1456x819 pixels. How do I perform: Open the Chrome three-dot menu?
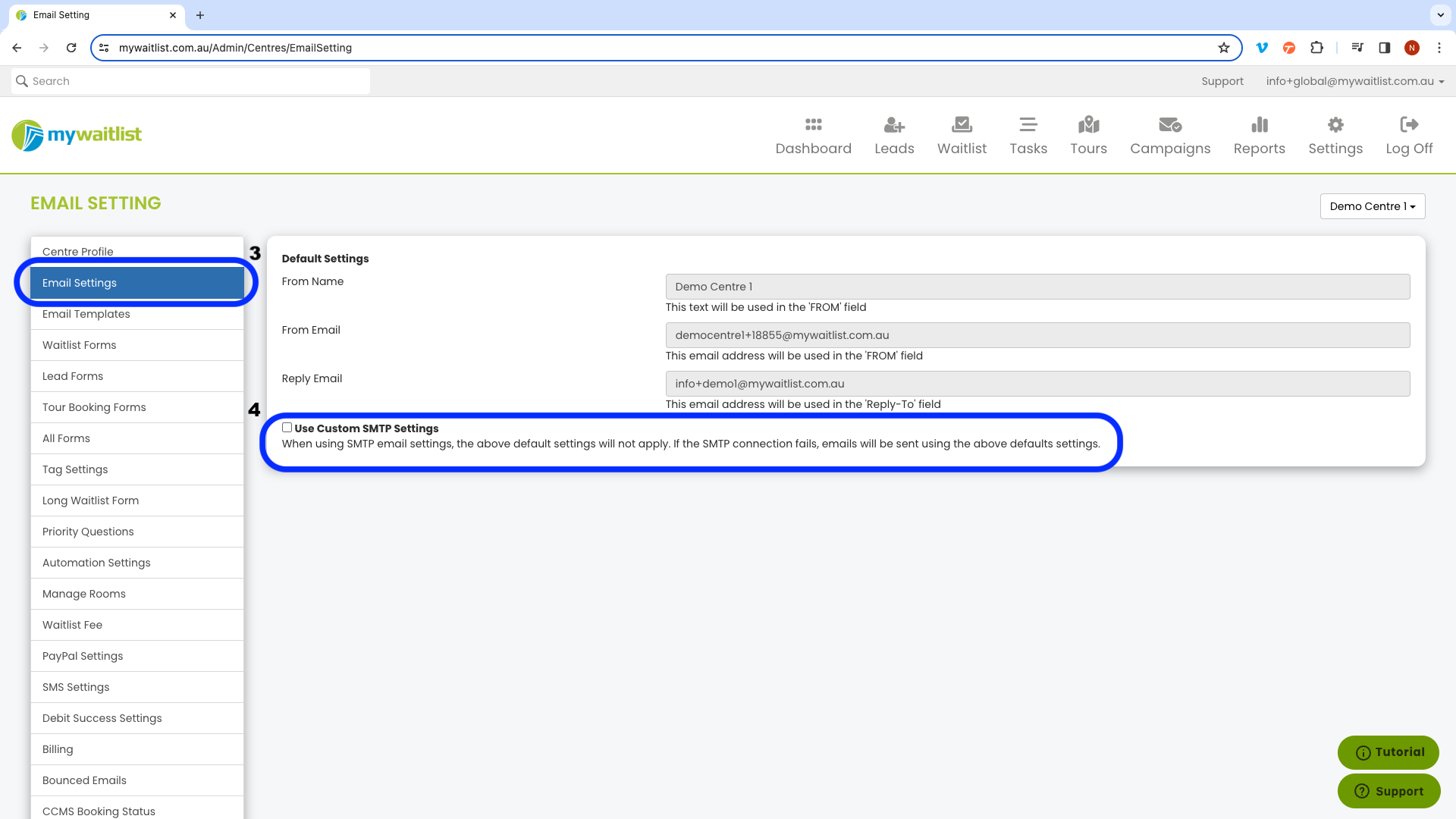[1439, 48]
